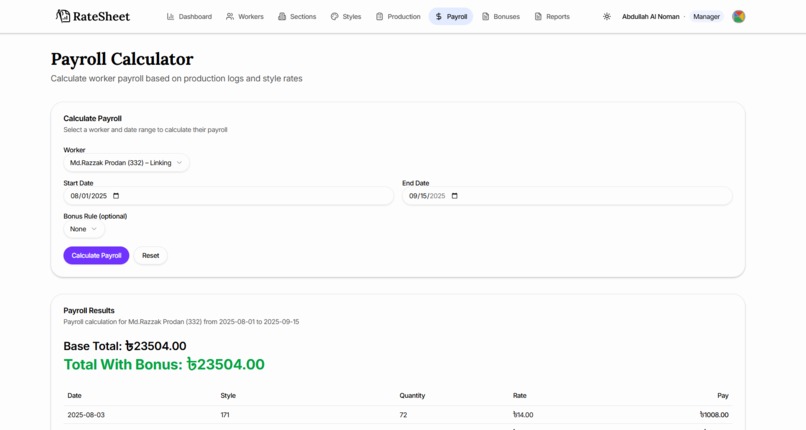Open the Worker dropdown
The height and width of the screenshot is (430, 806).
pos(126,163)
